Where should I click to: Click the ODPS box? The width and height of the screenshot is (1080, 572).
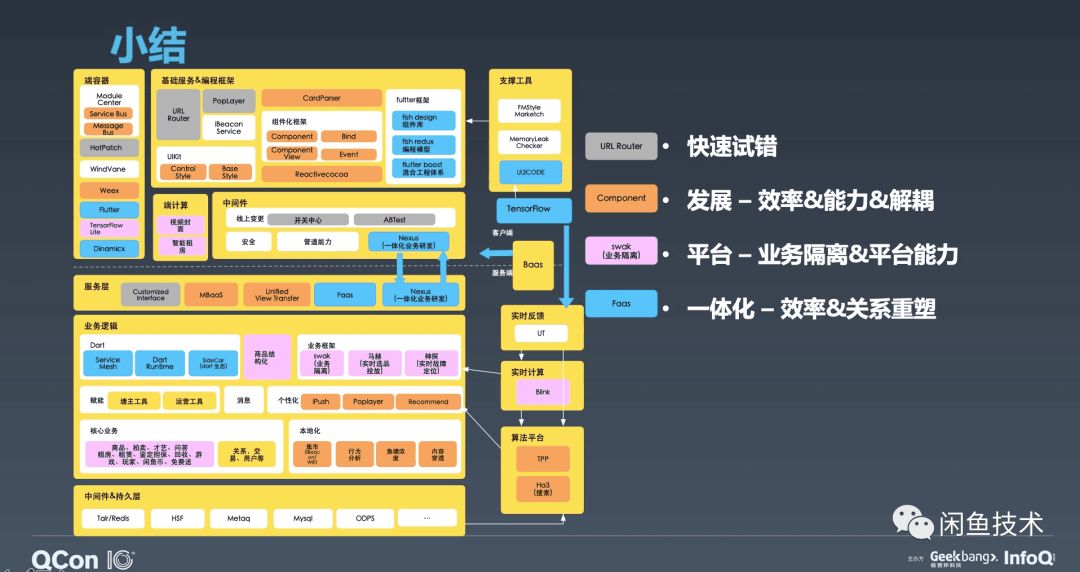365,518
